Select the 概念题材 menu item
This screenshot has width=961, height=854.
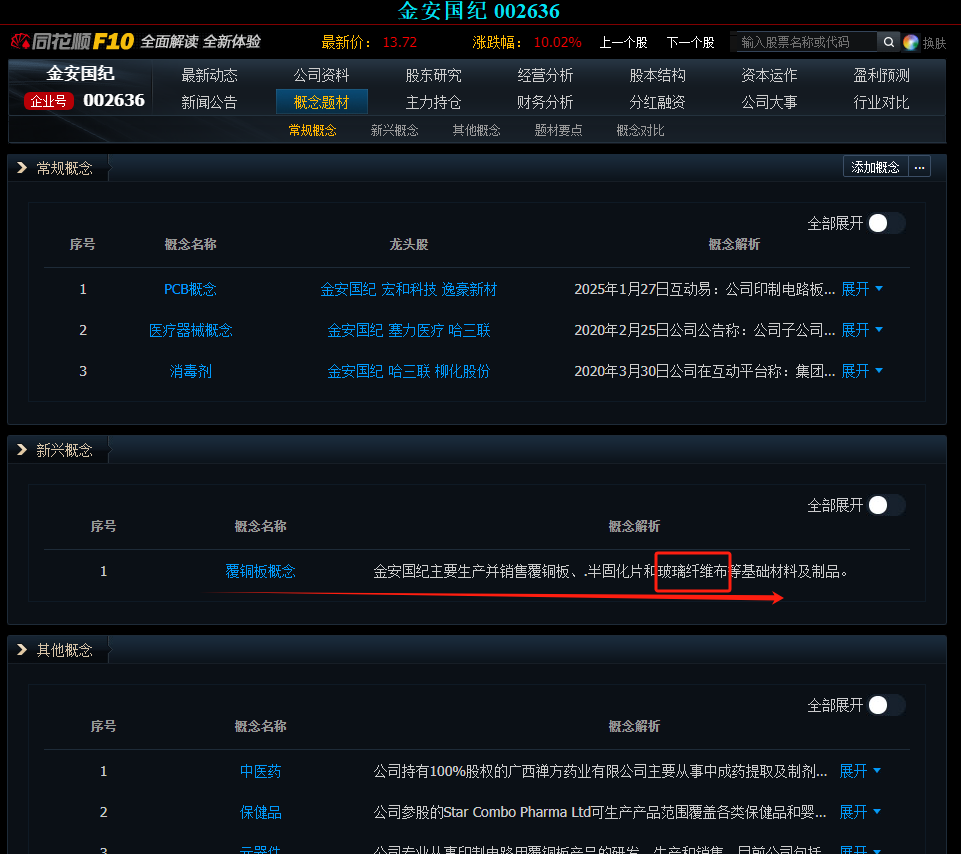(322, 102)
